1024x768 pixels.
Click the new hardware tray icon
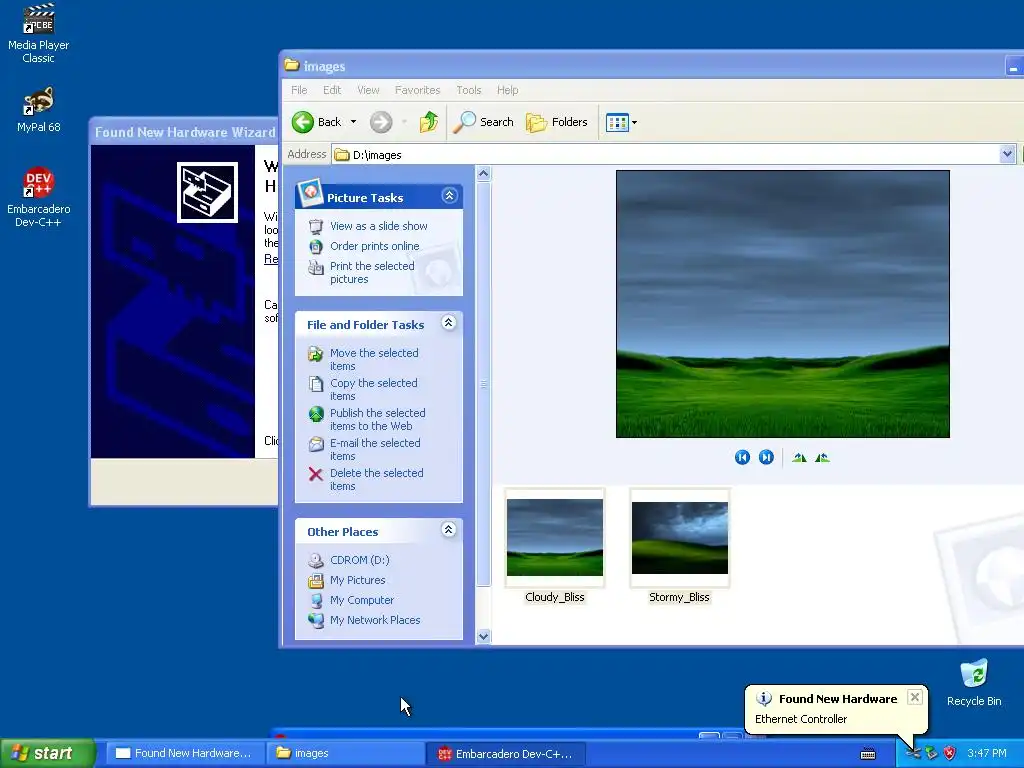pyautogui.click(x=913, y=753)
